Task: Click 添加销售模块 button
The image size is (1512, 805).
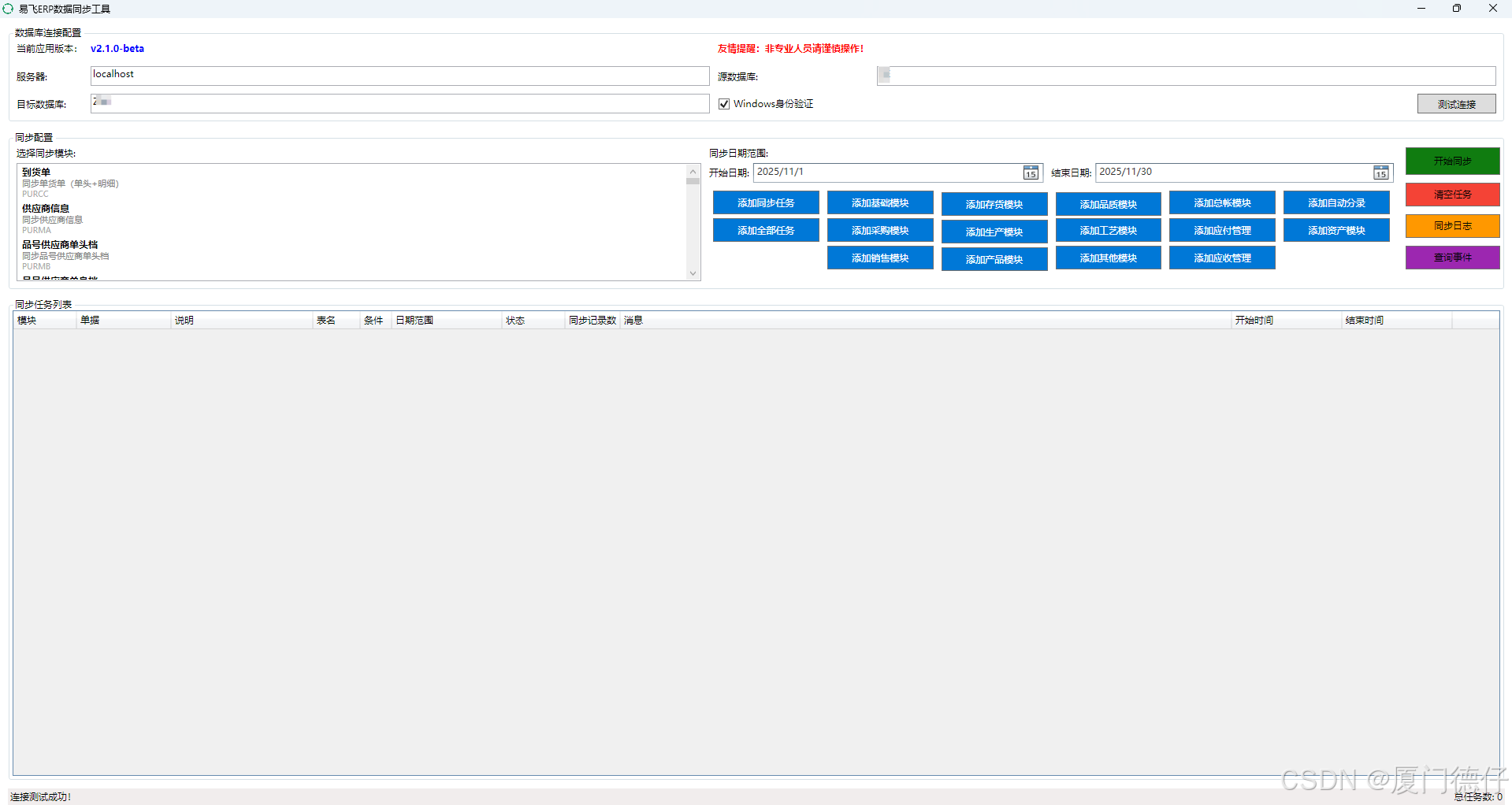Action: coord(880,258)
